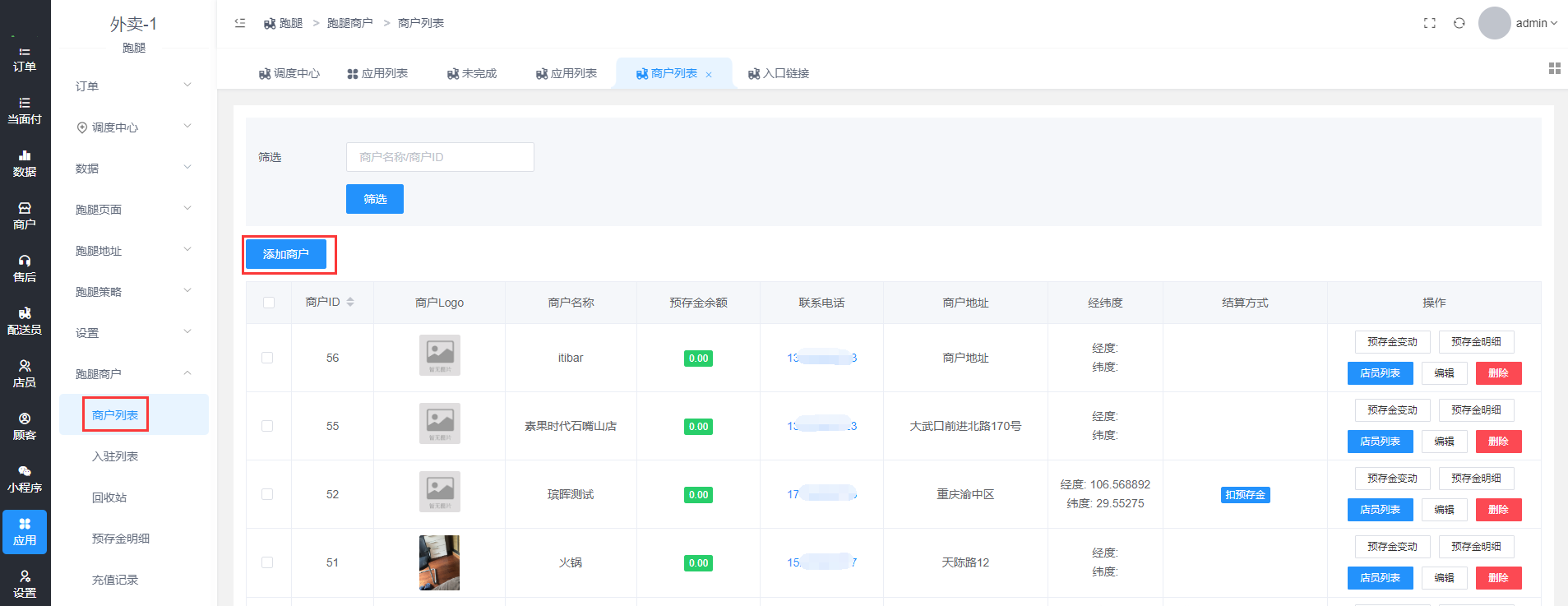Screen dimensions: 1568x606
Task: Collapse the 跑腿商户 menu group
Action: [133, 374]
